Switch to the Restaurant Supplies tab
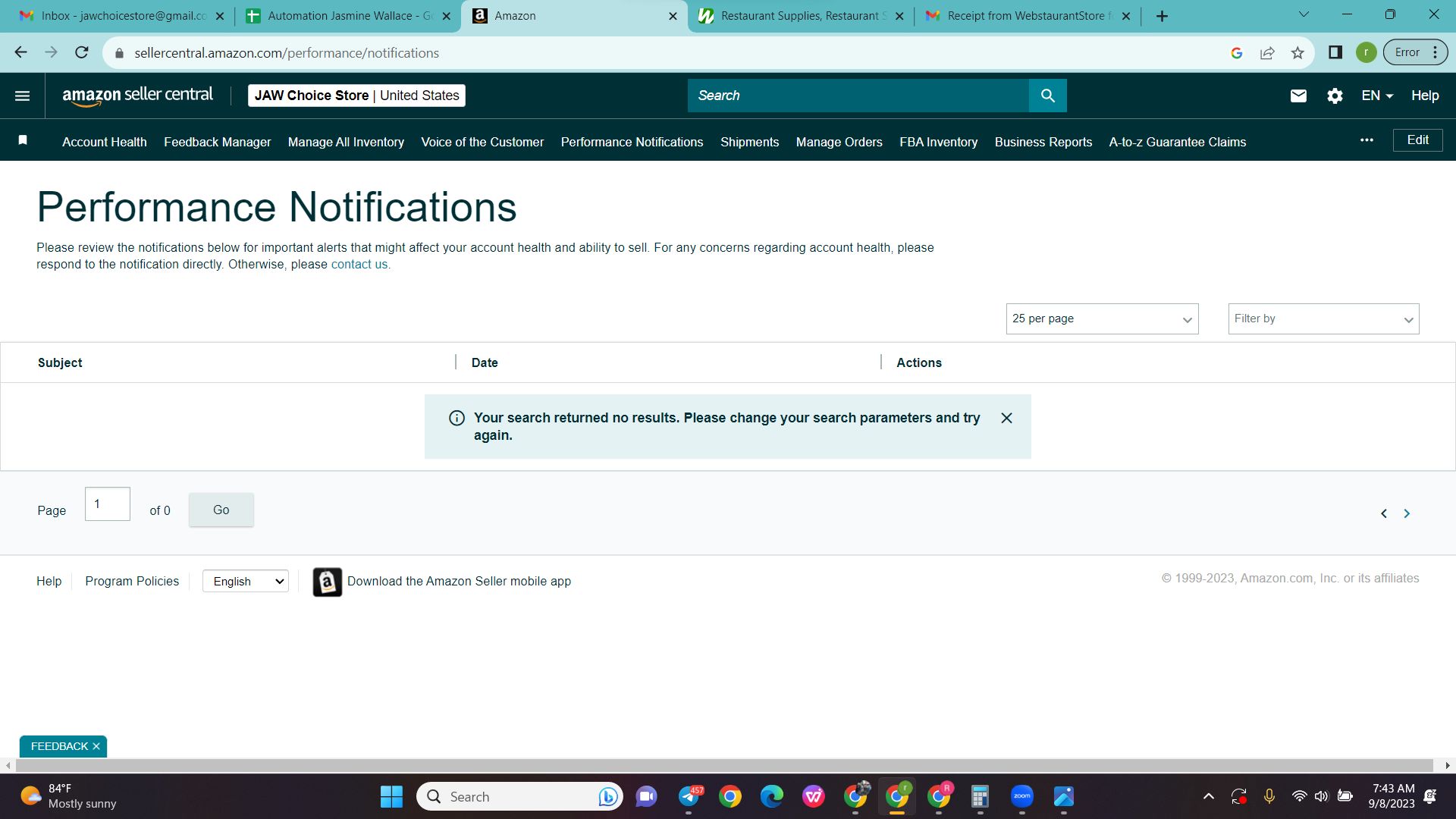Image resolution: width=1456 pixels, height=819 pixels. (x=801, y=16)
